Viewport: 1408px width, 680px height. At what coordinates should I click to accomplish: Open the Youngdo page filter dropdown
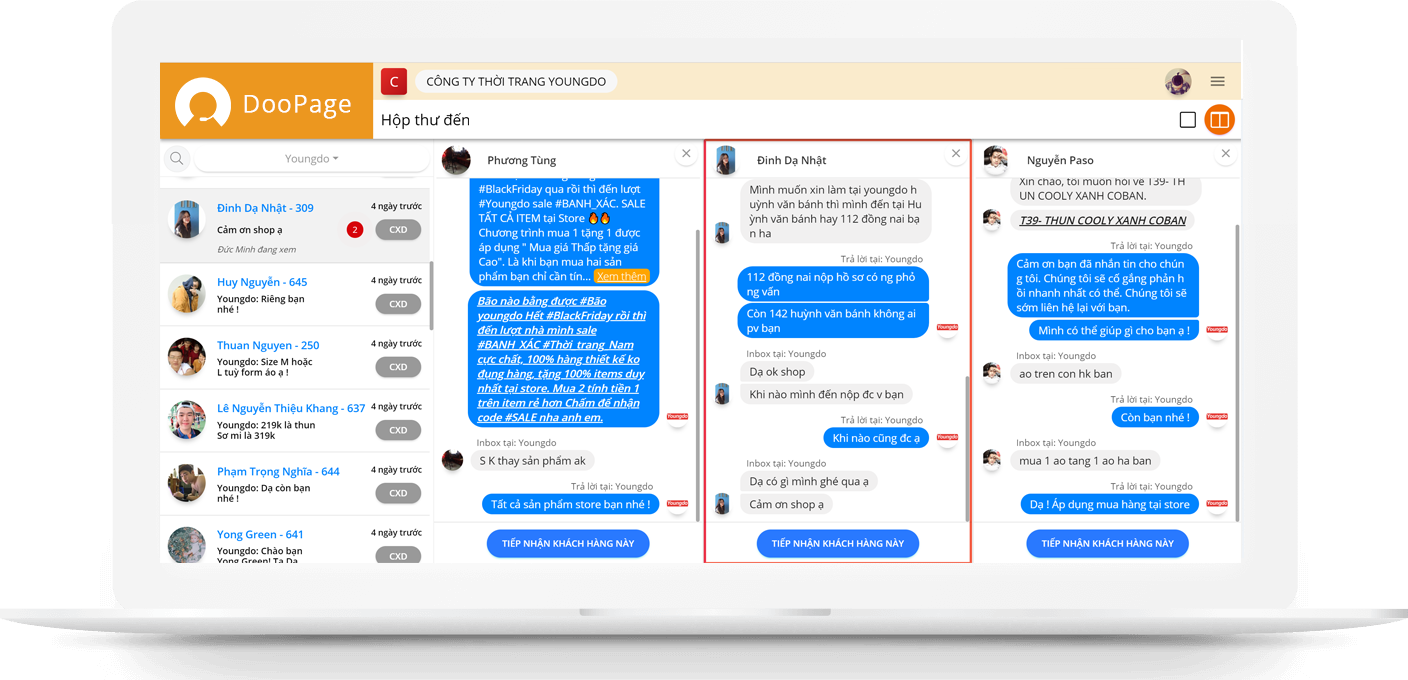coord(312,159)
